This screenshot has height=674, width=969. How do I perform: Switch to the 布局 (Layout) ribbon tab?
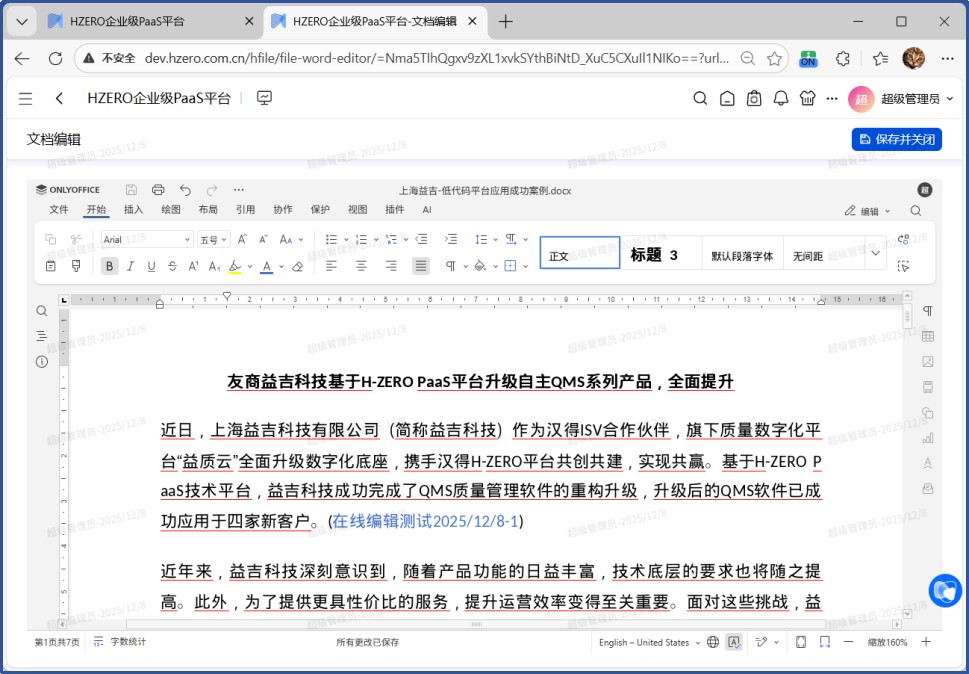tap(208, 210)
